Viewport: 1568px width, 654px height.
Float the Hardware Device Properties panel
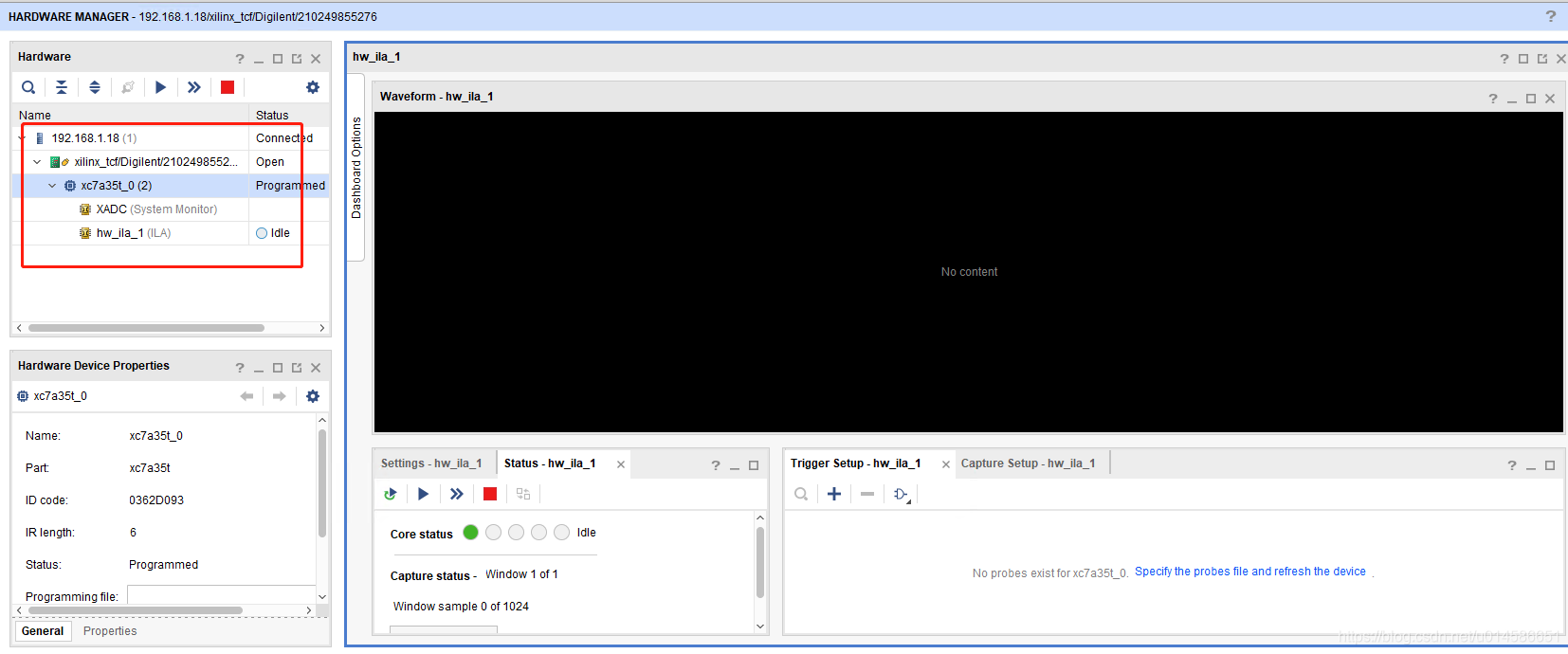pos(297,368)
